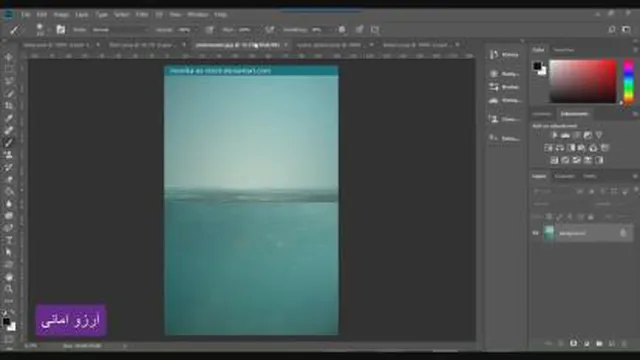Toggle Lock image pixels brush icon
640x360 pixels.
tap(560, 217)
